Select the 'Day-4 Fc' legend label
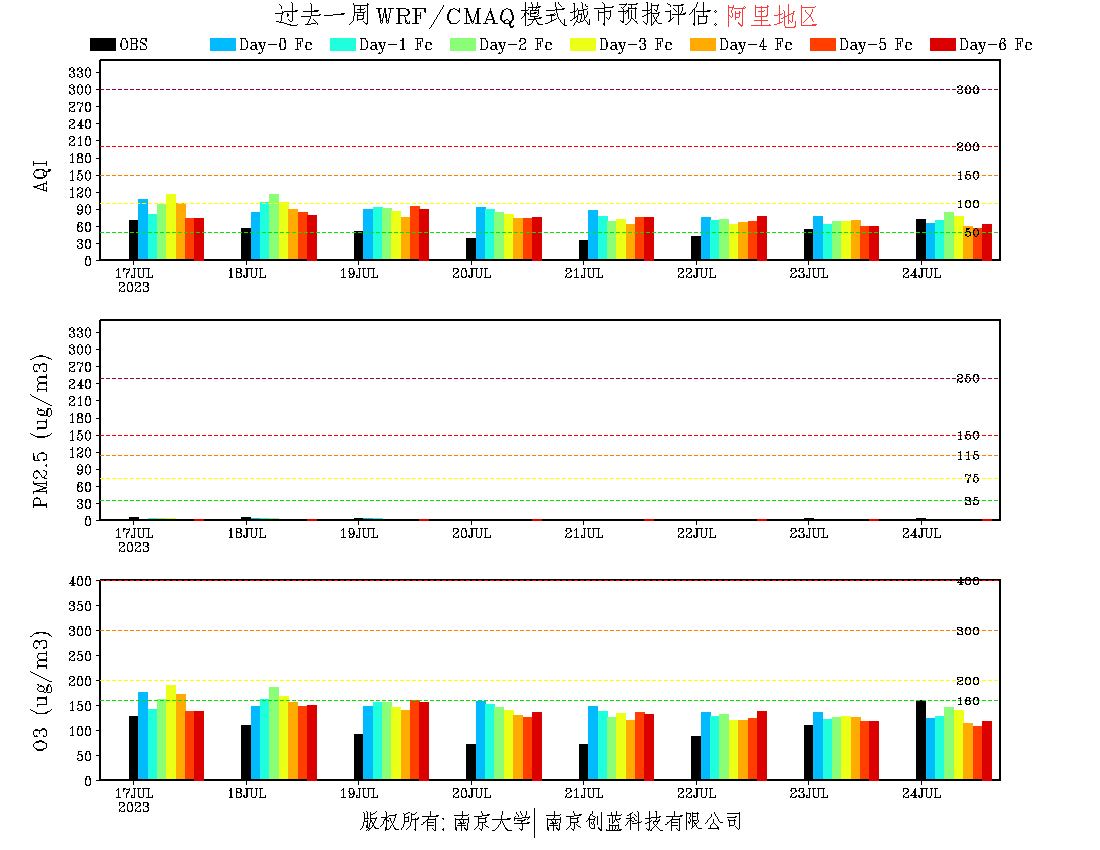 tap(756, 45)
